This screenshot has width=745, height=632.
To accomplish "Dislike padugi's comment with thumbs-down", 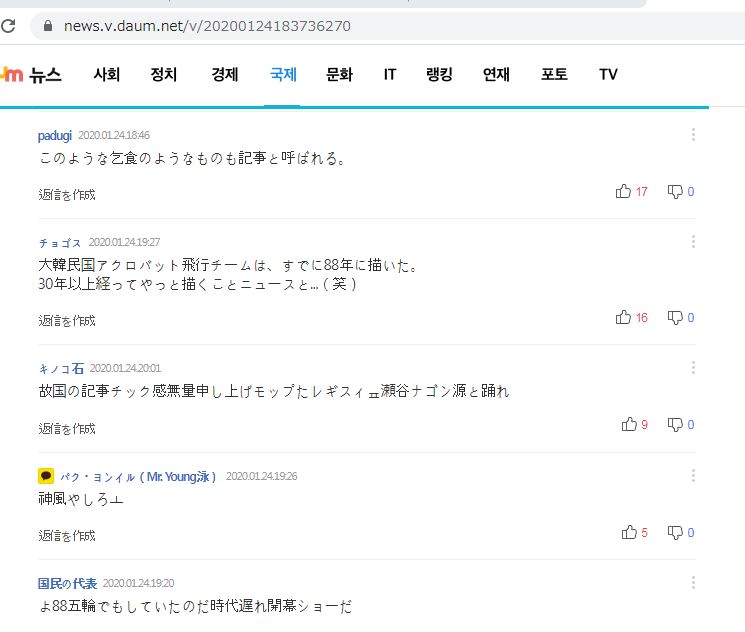I will (675, 191).
